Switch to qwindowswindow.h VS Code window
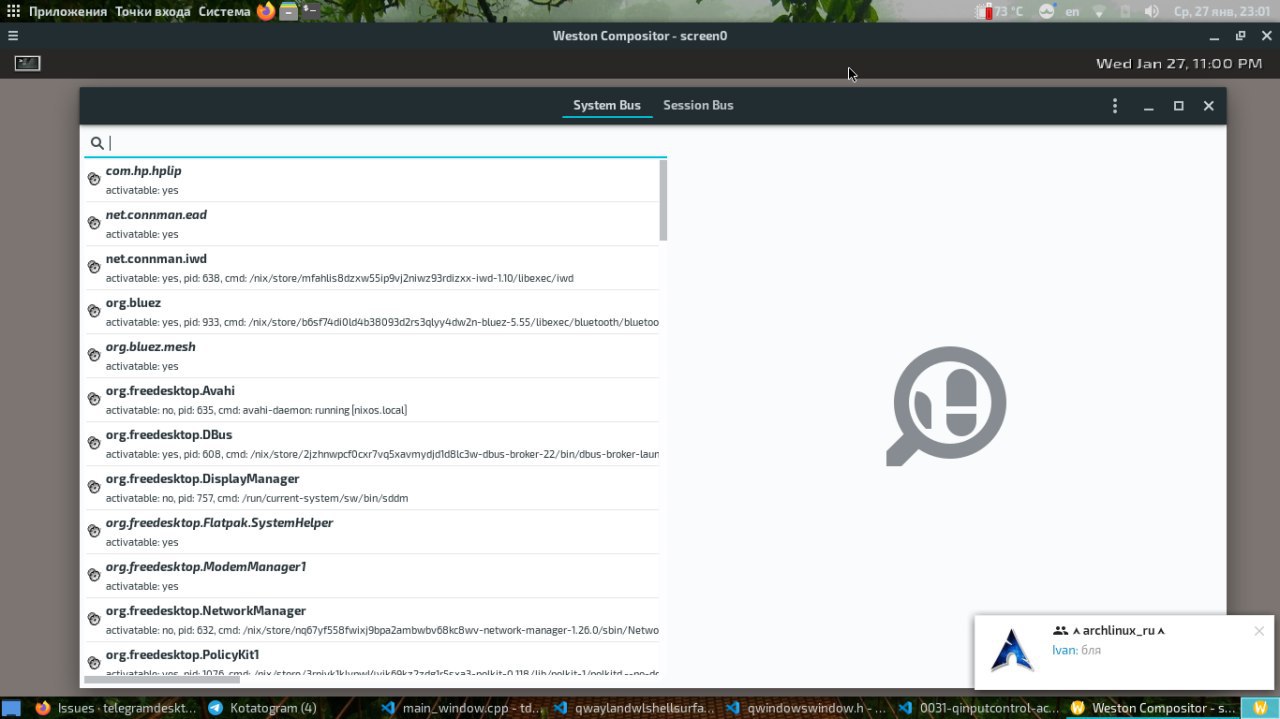The height and width of the screenshot is (719, 1280). pyautogui.click(x=807, y=708)
